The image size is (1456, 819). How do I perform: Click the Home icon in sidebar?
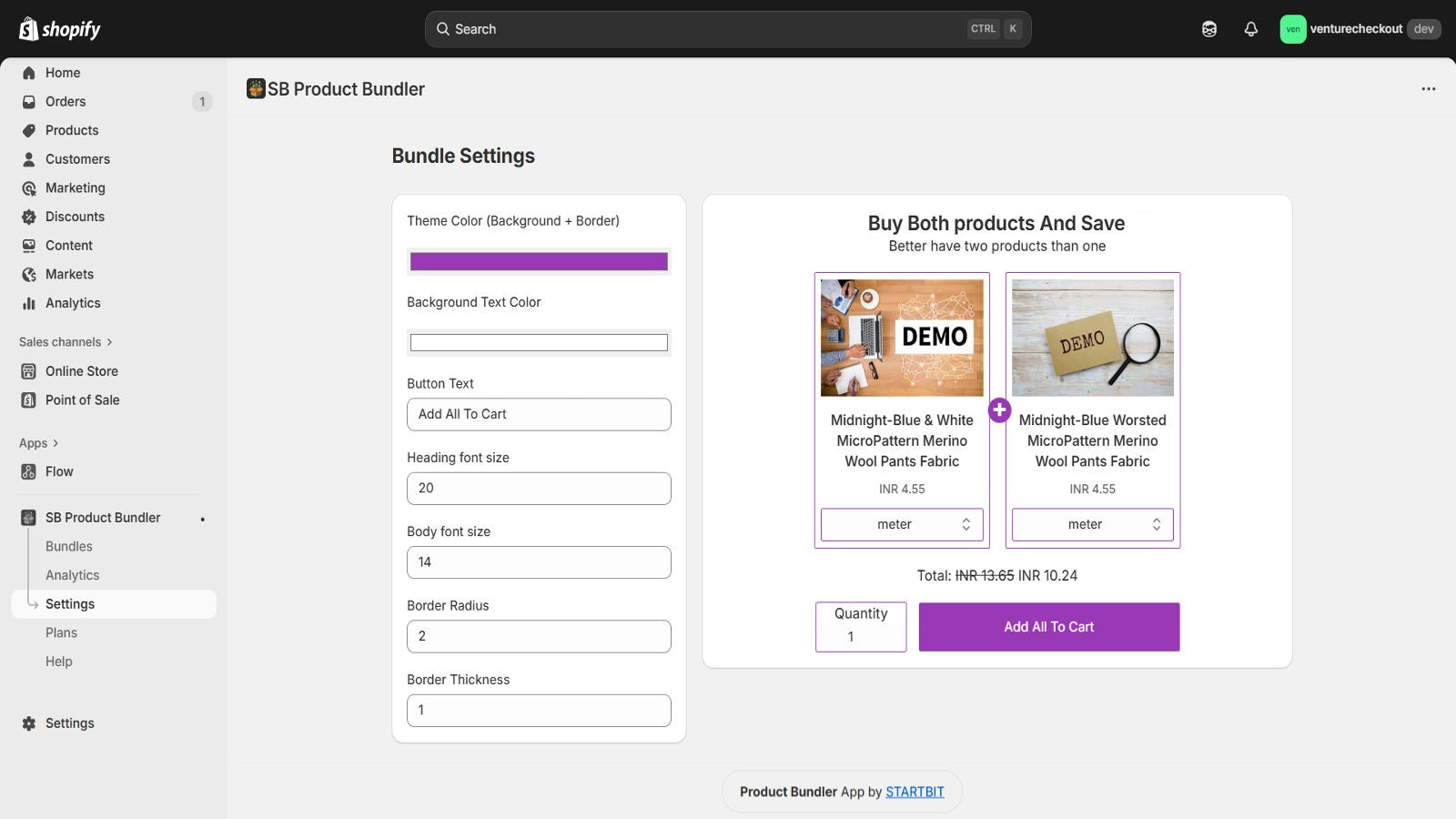pos(29,73)
